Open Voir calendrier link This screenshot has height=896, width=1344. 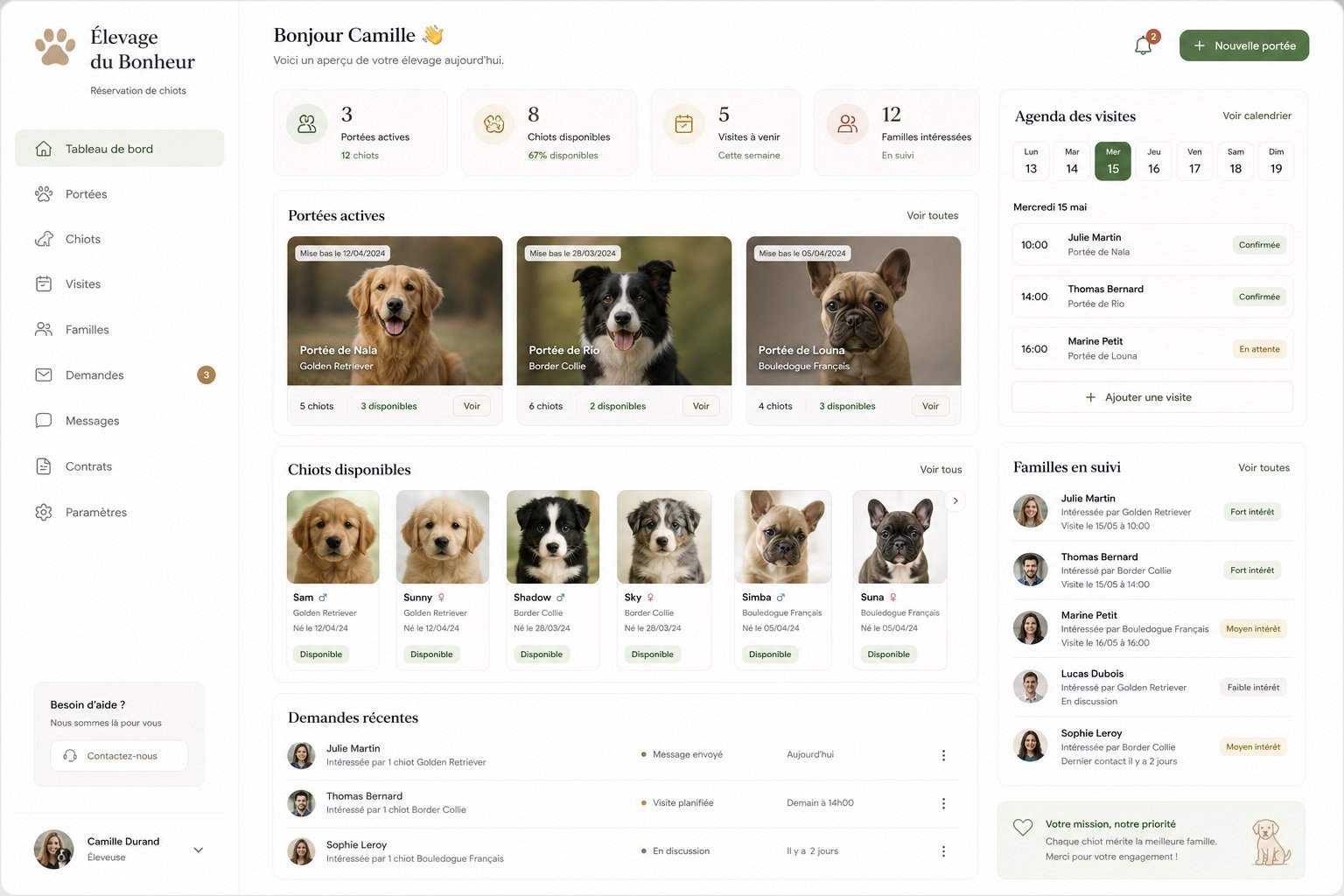[x=1256, y=115]
